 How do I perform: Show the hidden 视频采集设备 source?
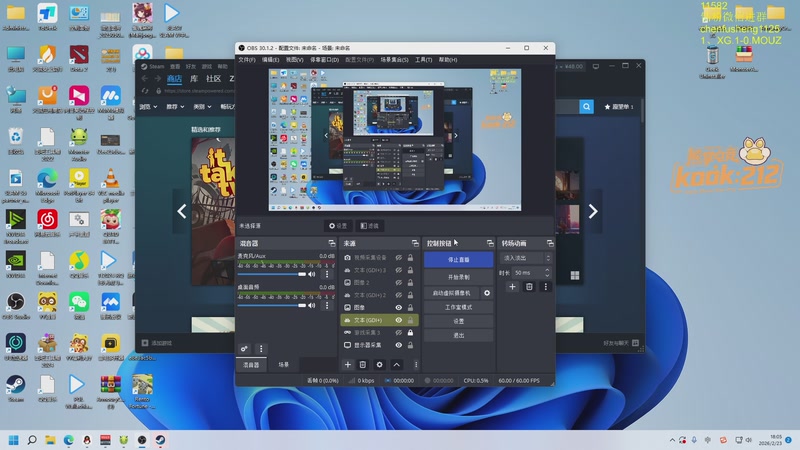click(x=398, y=258)
